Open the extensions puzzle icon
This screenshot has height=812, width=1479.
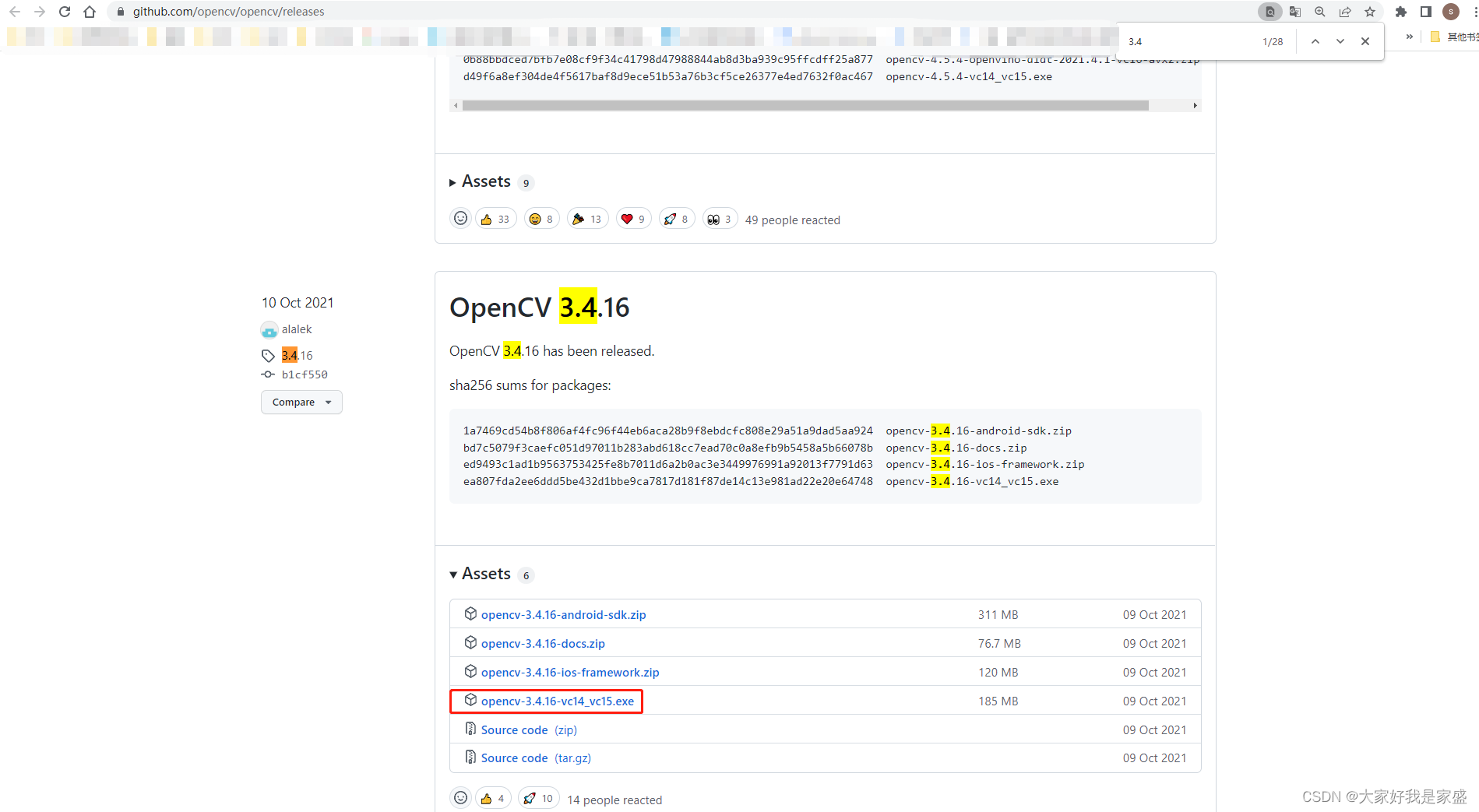[1401, 12]
